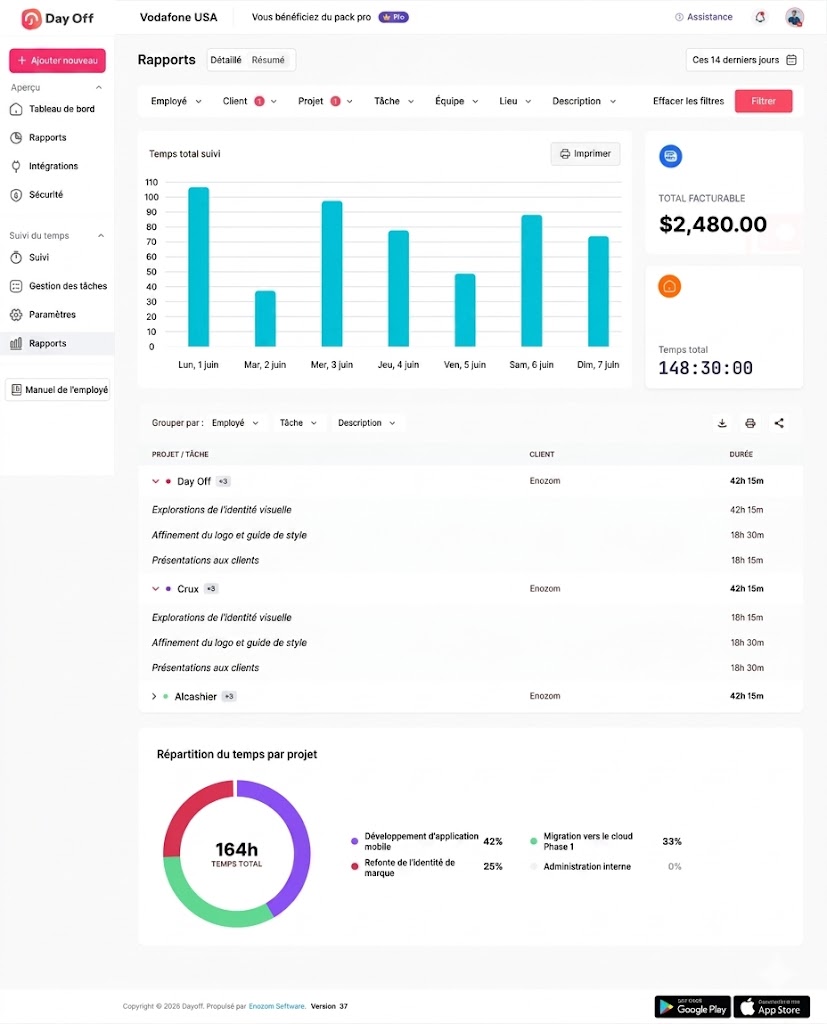Download the report using the download icon

point(722,423)
